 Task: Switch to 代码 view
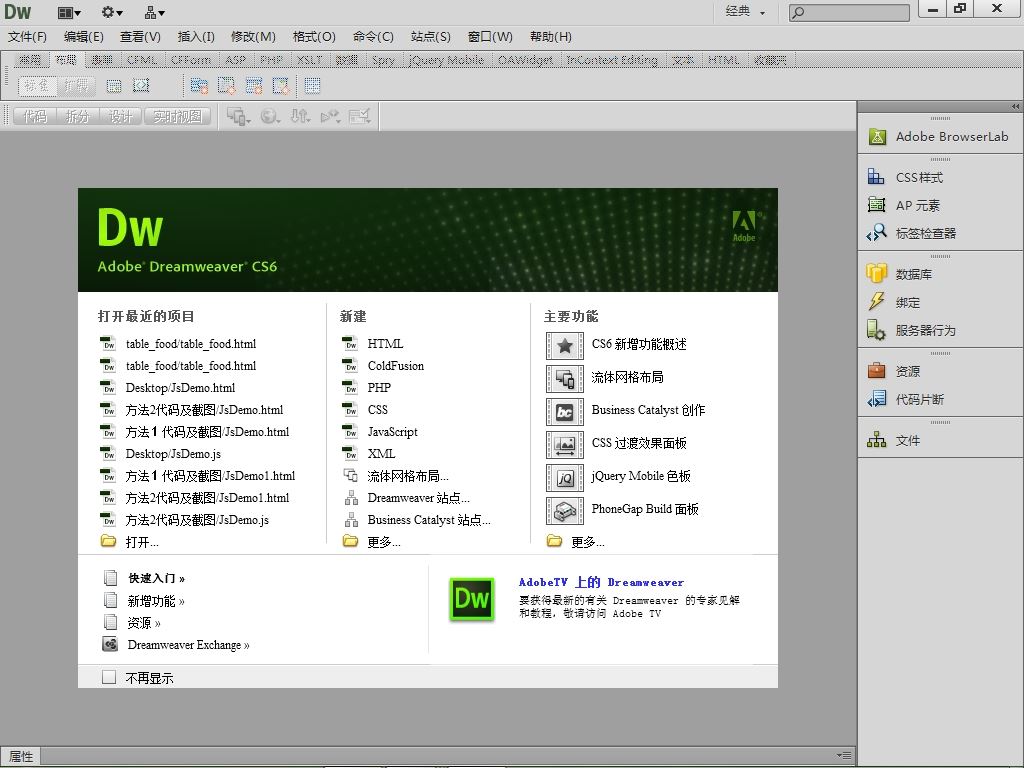35,116
